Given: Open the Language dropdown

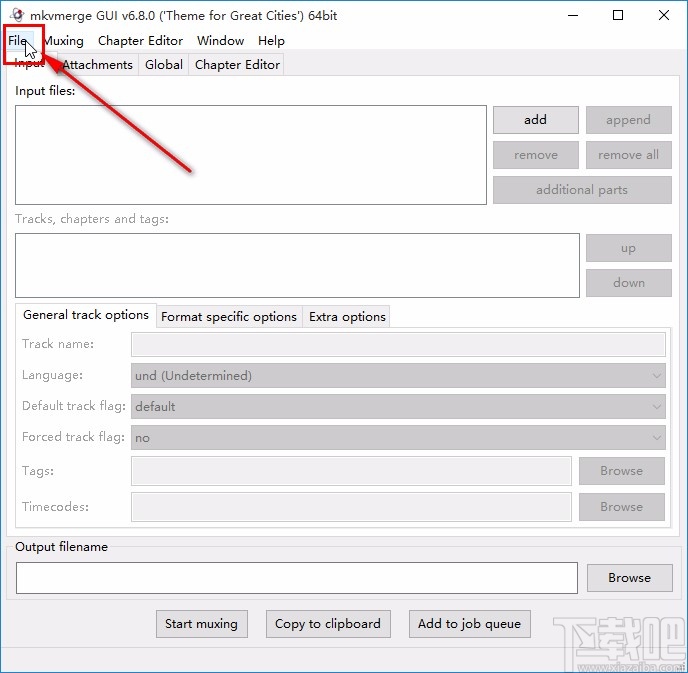Looking at the screenshot, I should (x=398, y=376).
